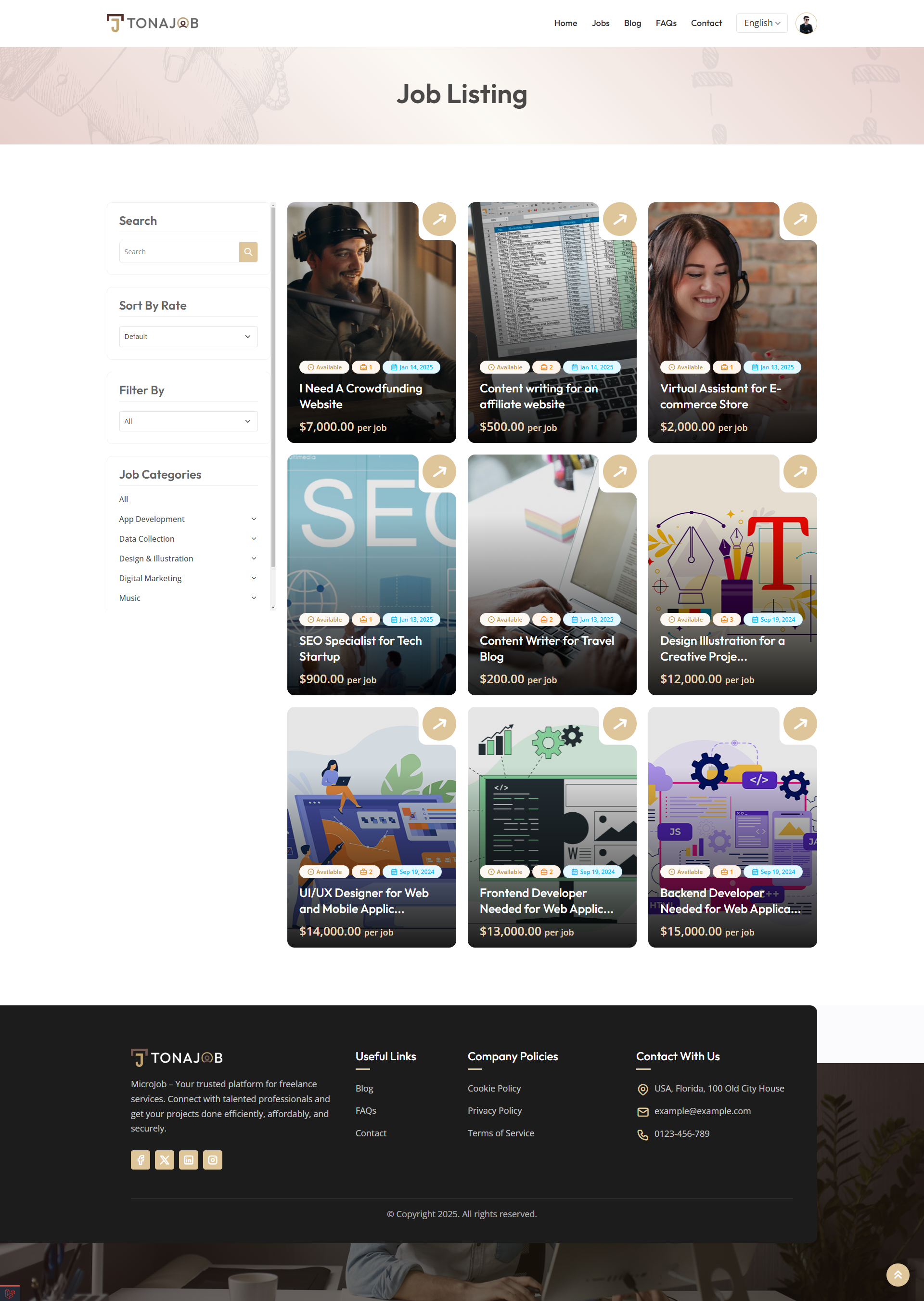Click the Terms of Service link

(500, 1133)
